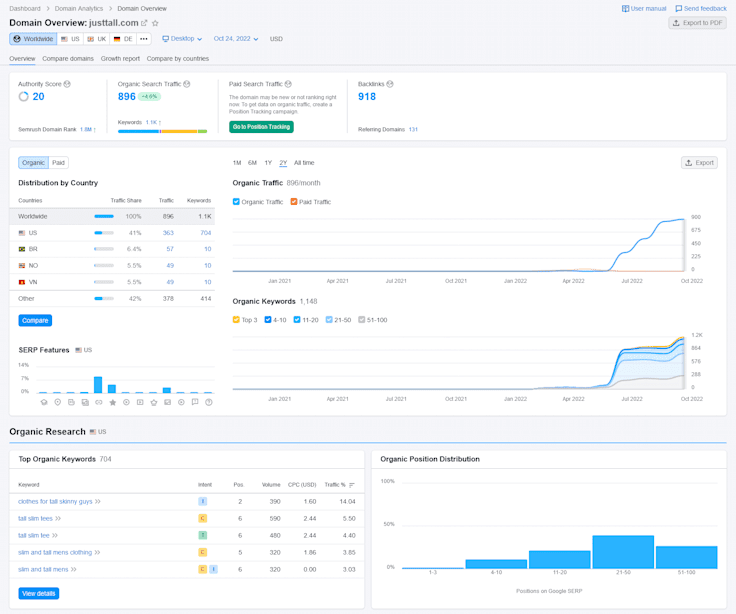Click the US flag next to Organic Research
The image size is (736, 614).
93,432
